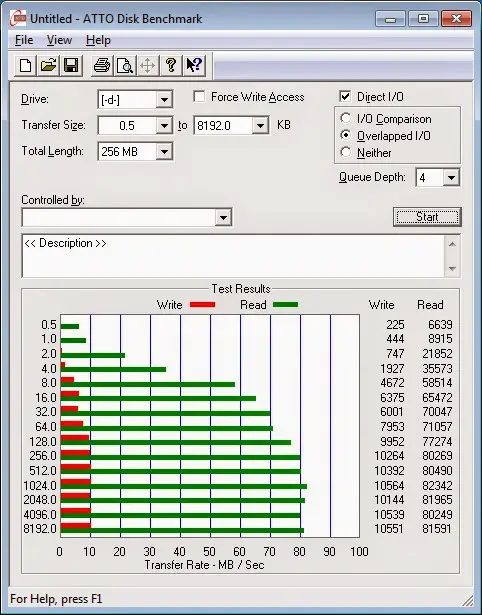Select the I/O Comparison radio button
482x615 pixels.
346,118
